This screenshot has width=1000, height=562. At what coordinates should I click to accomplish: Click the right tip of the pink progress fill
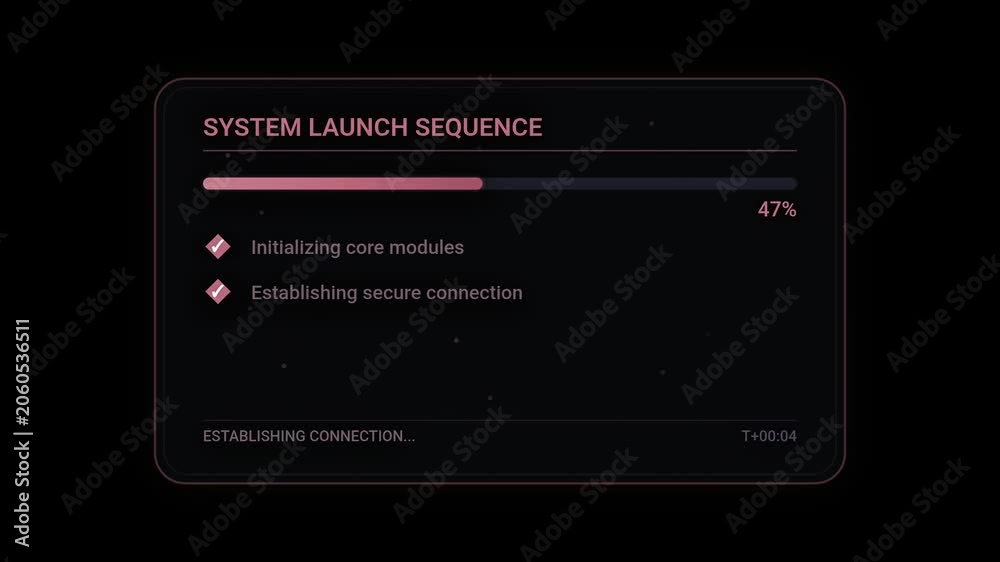[479, 184]
